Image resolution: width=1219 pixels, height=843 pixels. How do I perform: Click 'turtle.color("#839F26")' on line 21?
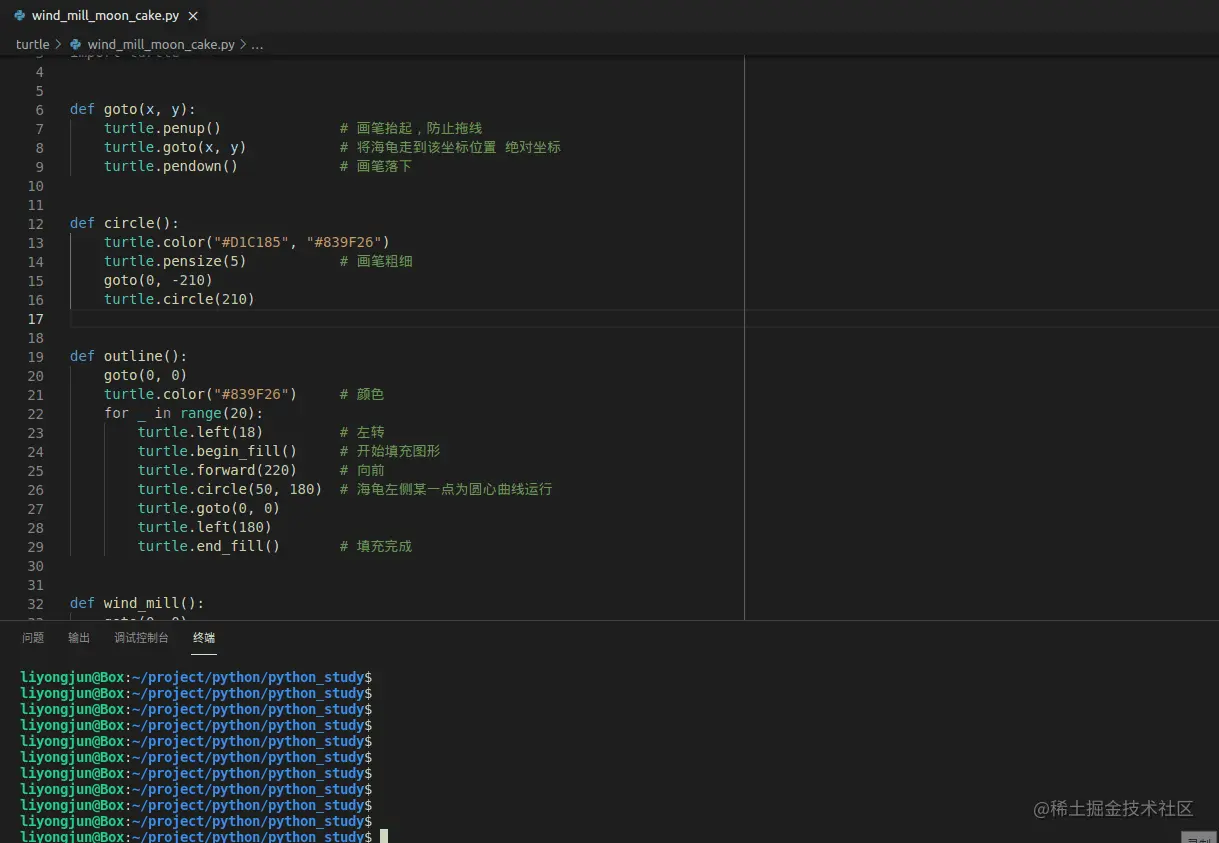coord(200,394)
